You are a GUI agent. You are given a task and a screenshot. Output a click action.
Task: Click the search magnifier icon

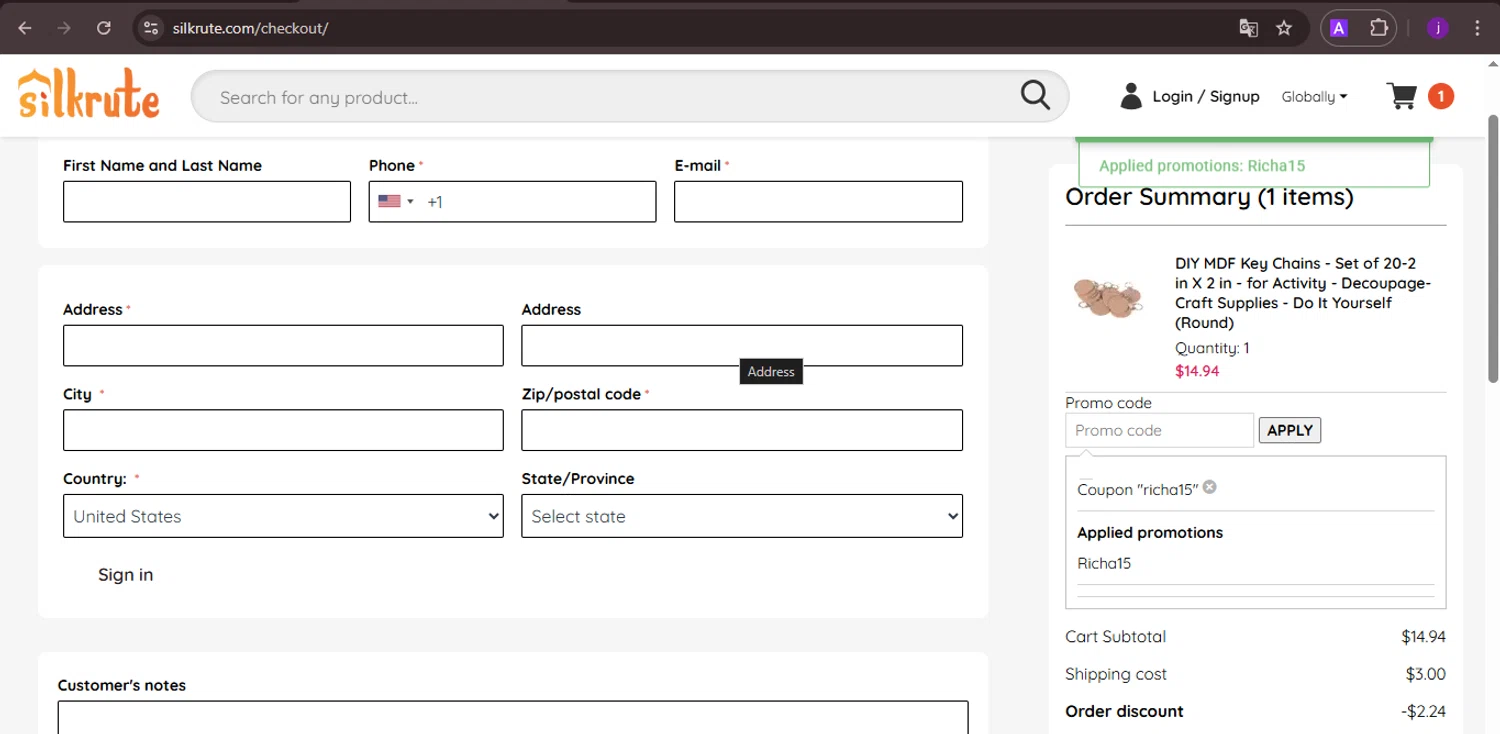pos(1035,96)
